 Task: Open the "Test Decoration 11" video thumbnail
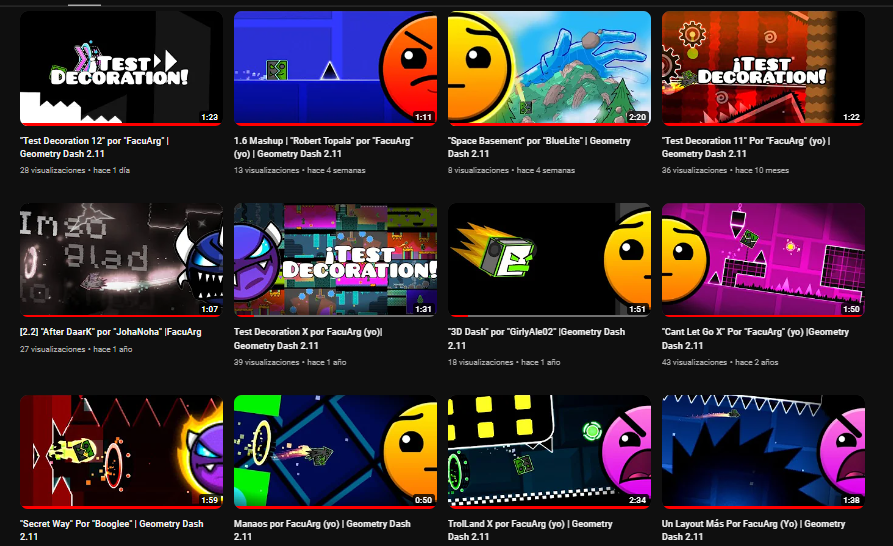point(763,68)
